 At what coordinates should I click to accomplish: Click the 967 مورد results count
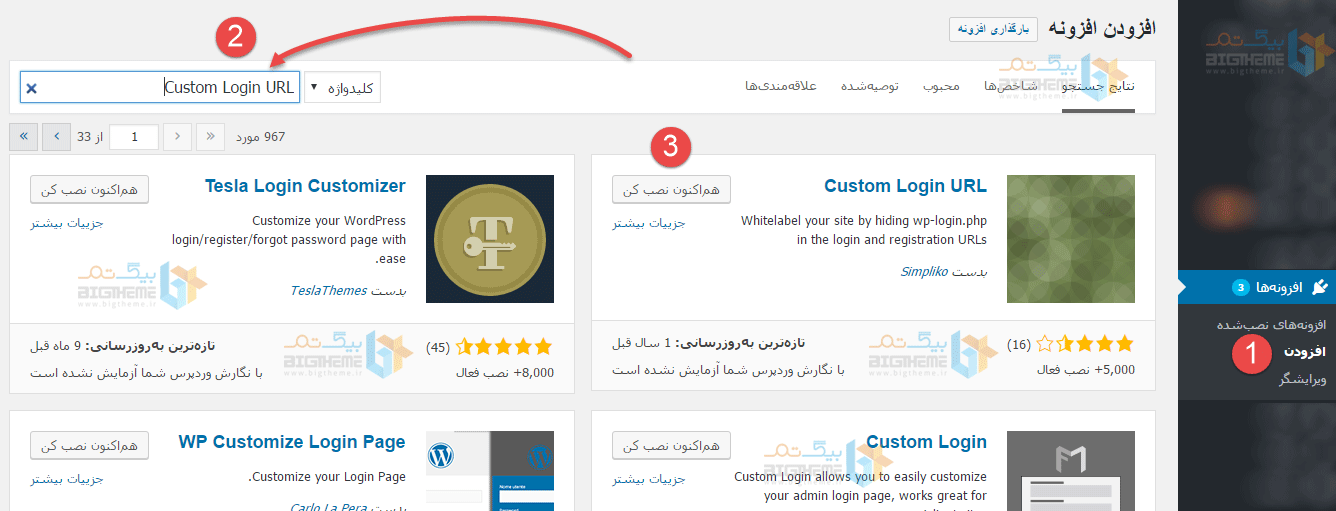pos(260,137)
